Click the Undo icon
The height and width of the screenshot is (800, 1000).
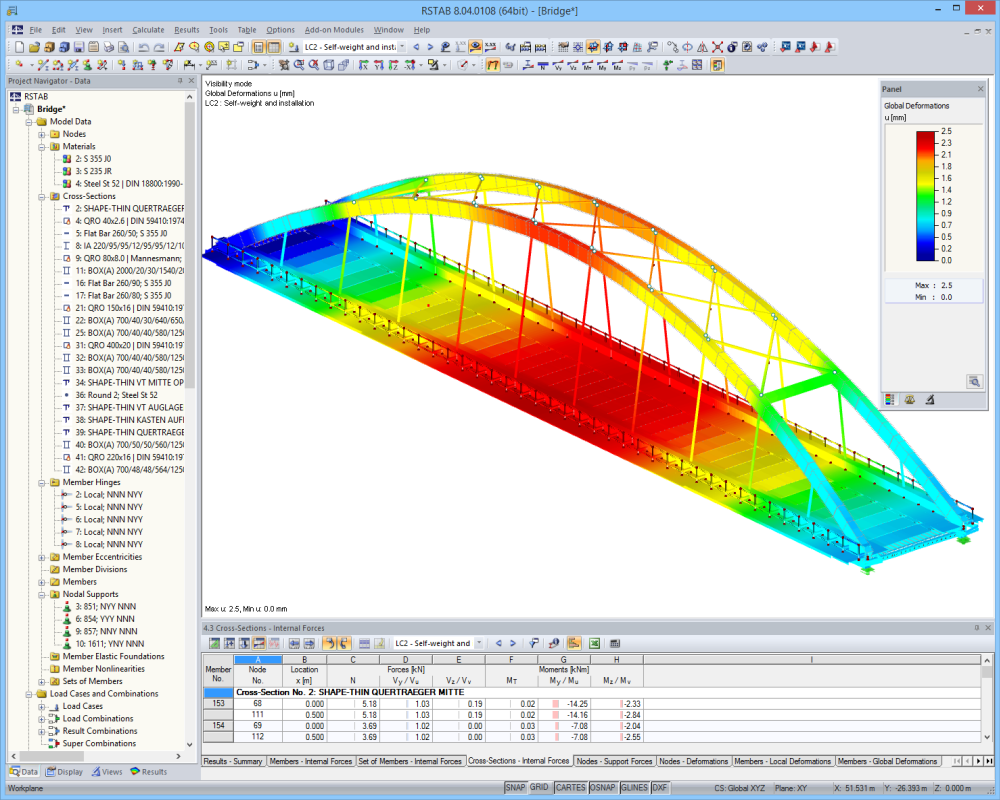tap(144, 47)
